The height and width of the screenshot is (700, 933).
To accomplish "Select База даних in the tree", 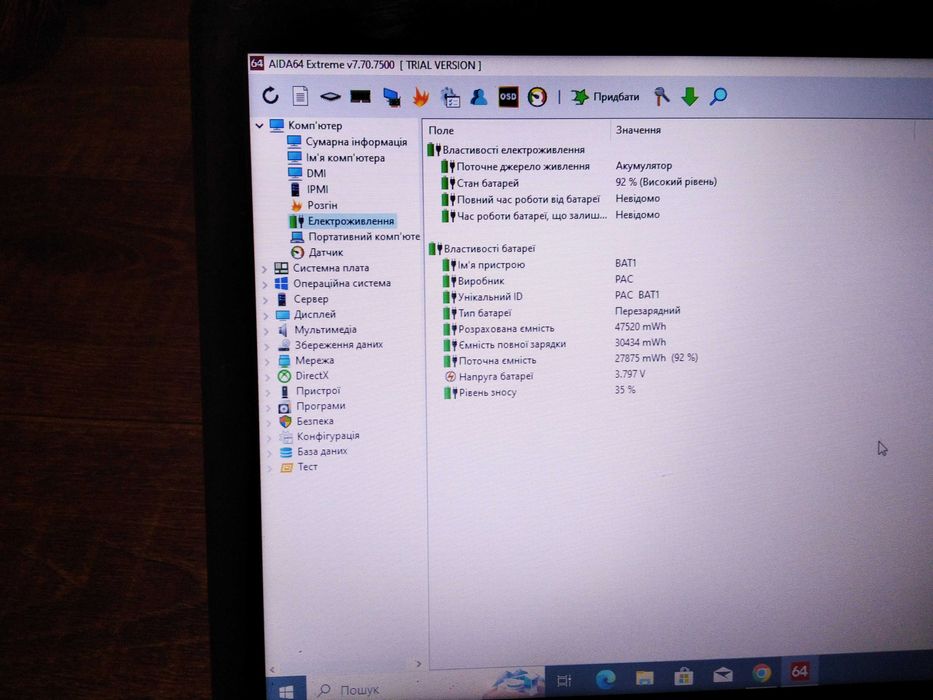I will pyautogui.click(x=314, y=451).
